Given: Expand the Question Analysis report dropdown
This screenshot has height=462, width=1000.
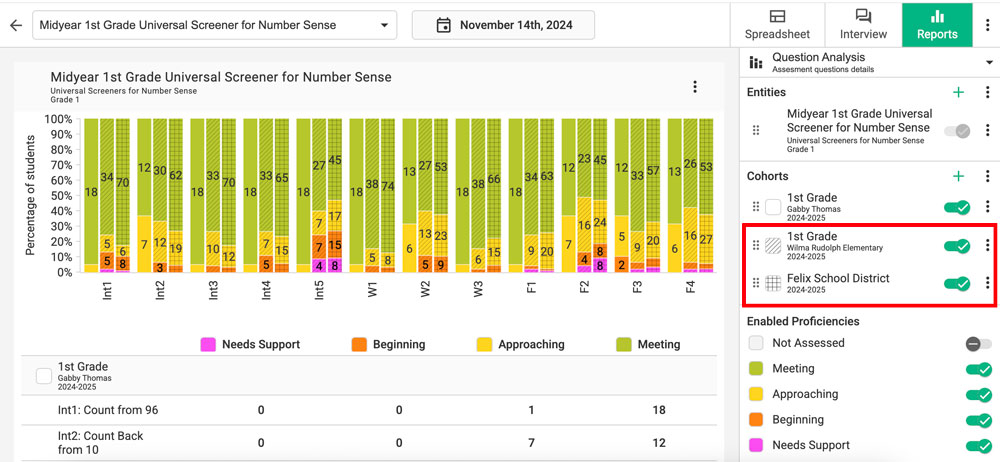Looking at the screenshot, I should click(x=989, y=63).
